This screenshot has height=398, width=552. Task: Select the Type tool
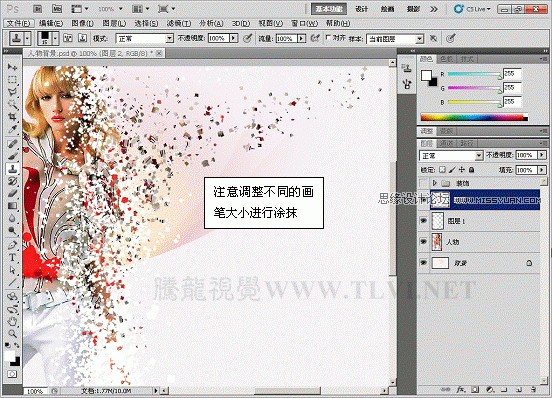click(12, 258)
